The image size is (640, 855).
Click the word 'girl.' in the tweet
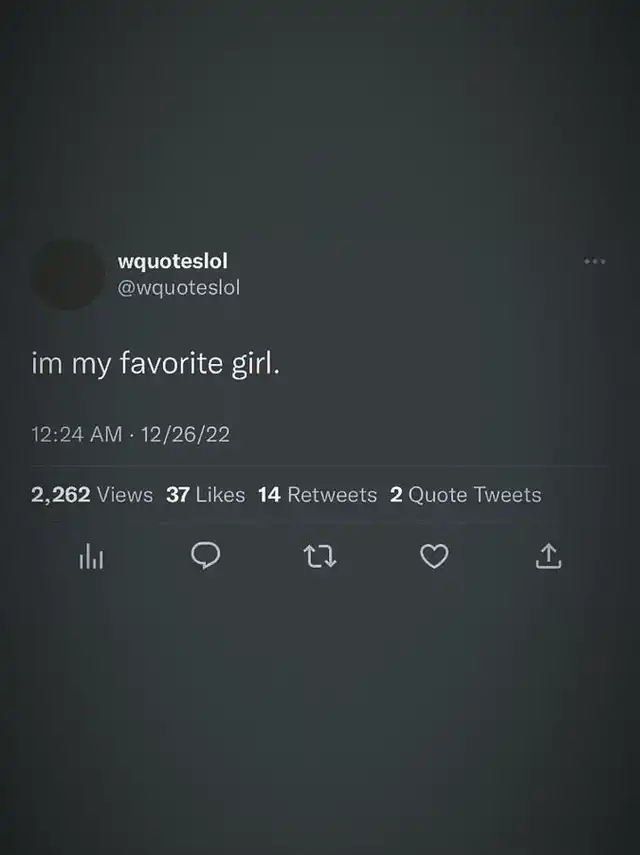pyautogui.click(x=256, y=365)
